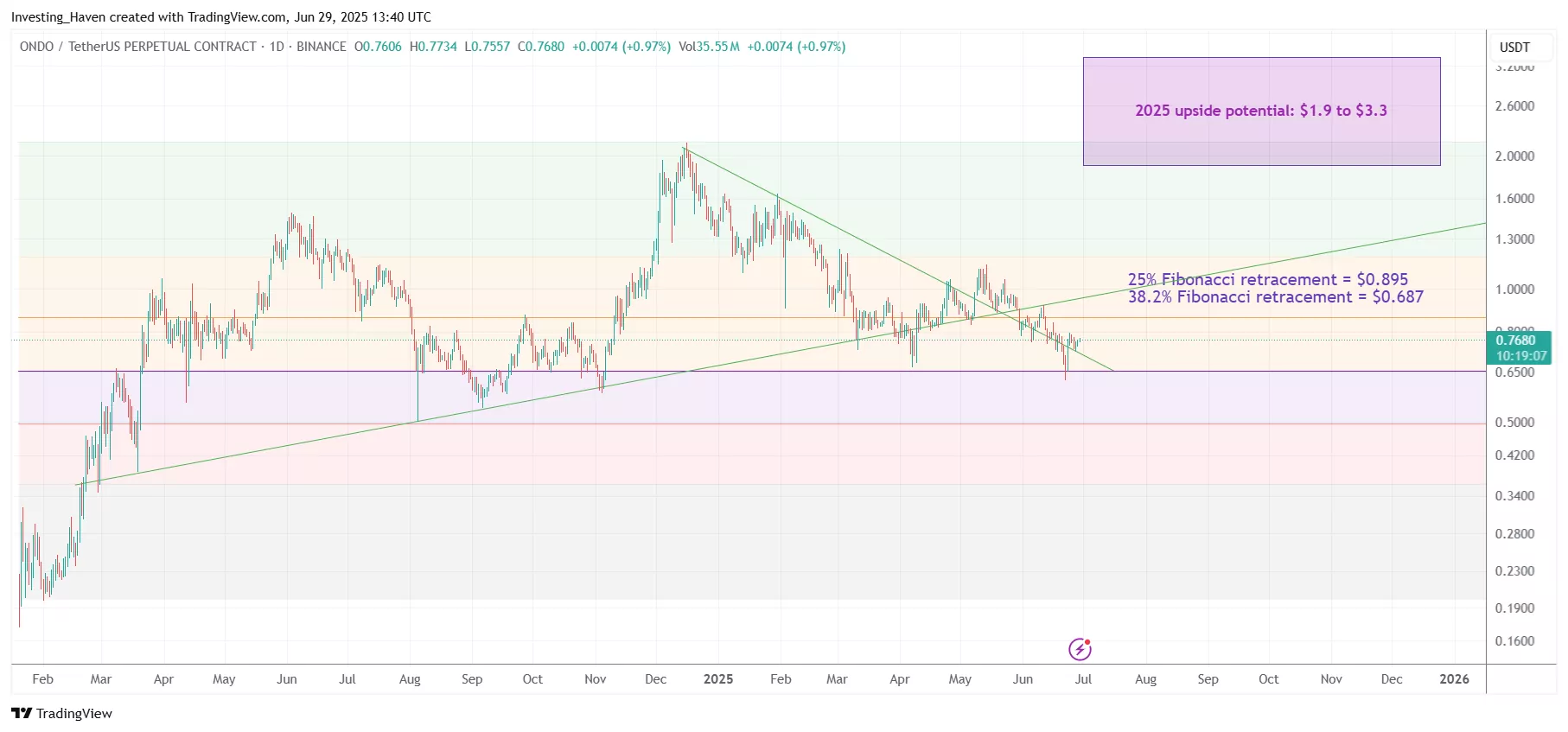Click the lightning event marker icon near Jul
This screenshot has width=1568, height=732.
coord(1080,649)
